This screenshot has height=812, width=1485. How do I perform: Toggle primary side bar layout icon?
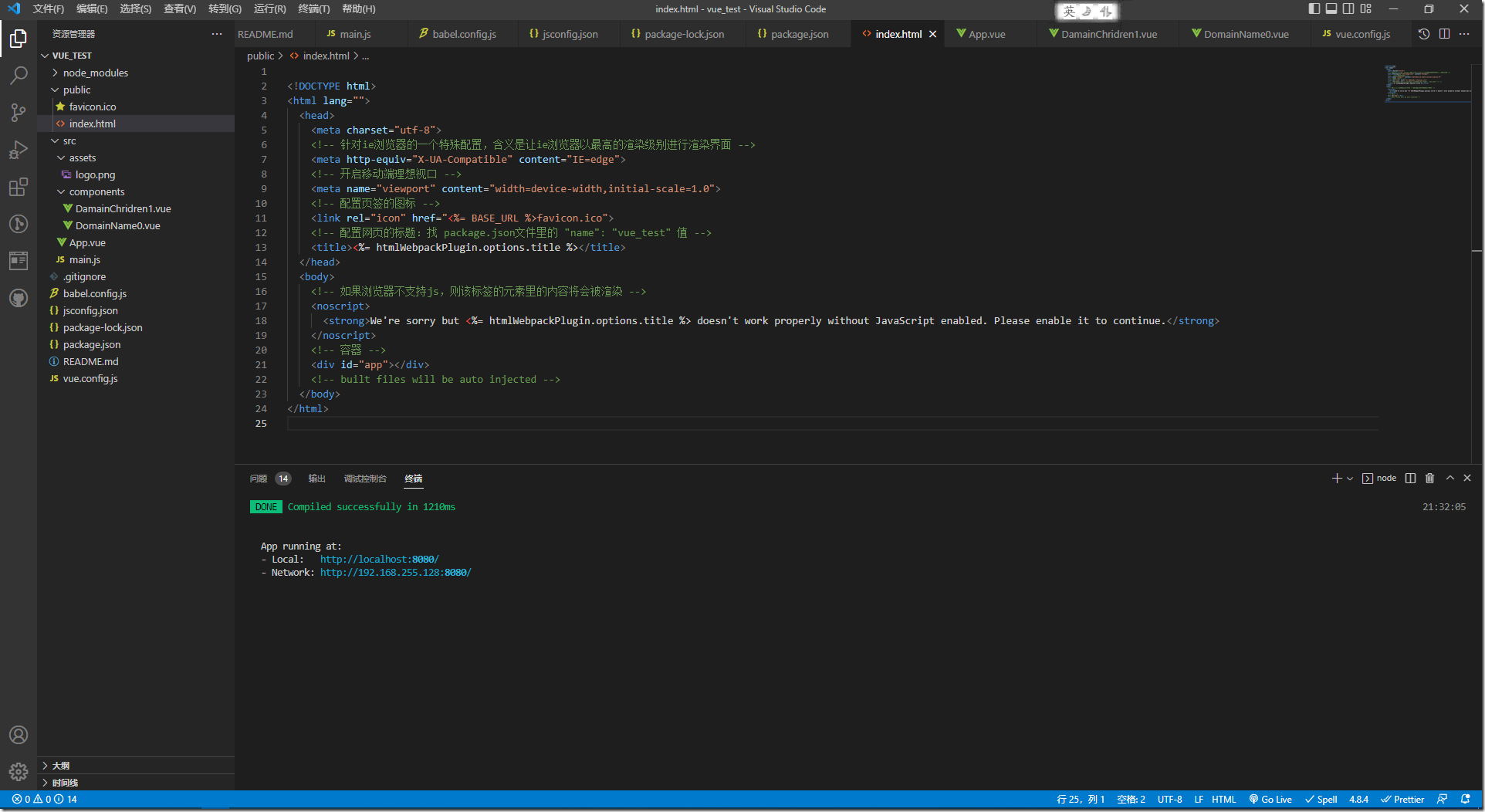pyautogui.click(x=1314, y=9)
